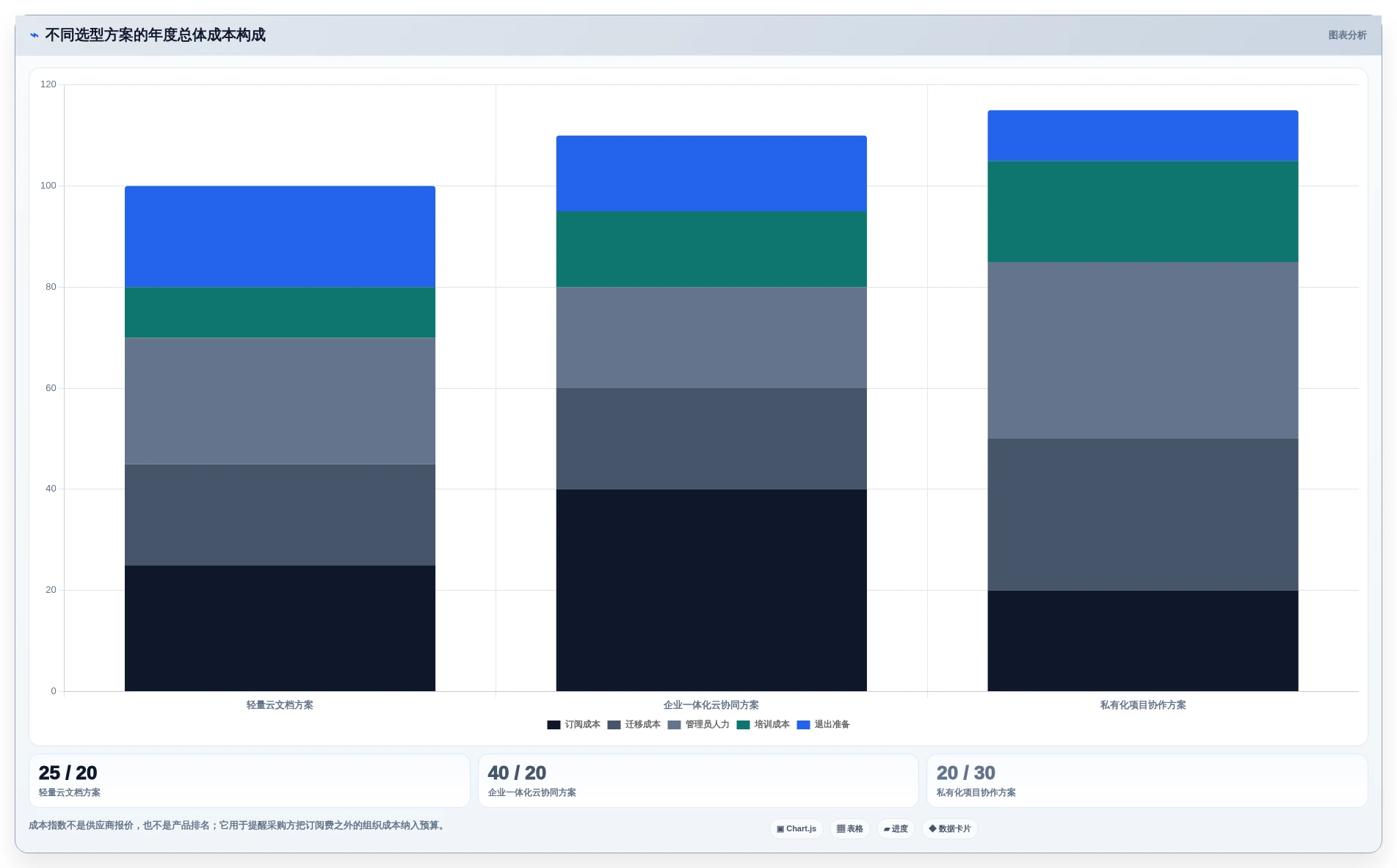Viewport: 1397px width, 868px height.
Task: Click the 轻量云文档方案 x-axis label
Action: (280, 705)
